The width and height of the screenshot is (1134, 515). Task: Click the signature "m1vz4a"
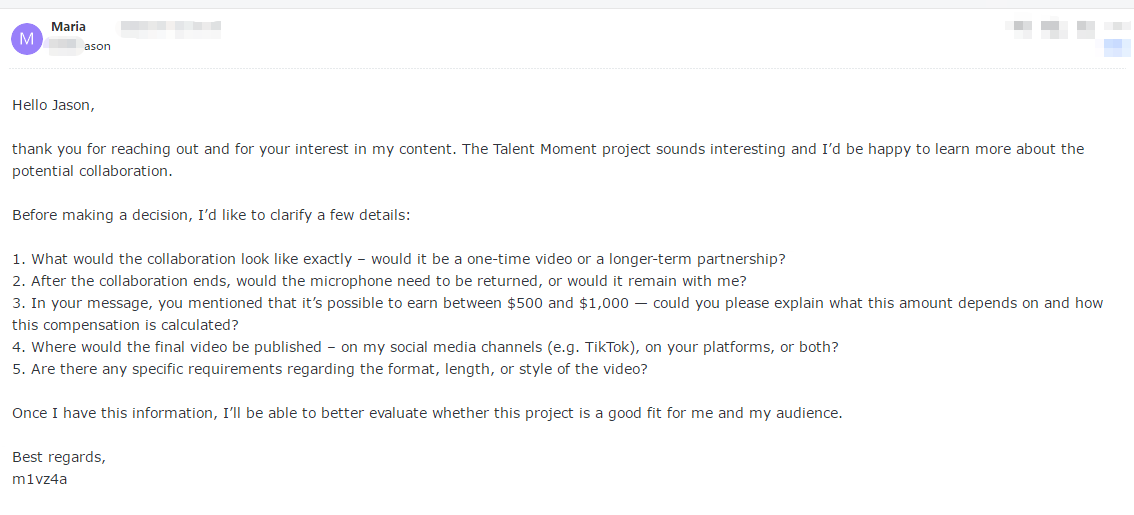39,479
